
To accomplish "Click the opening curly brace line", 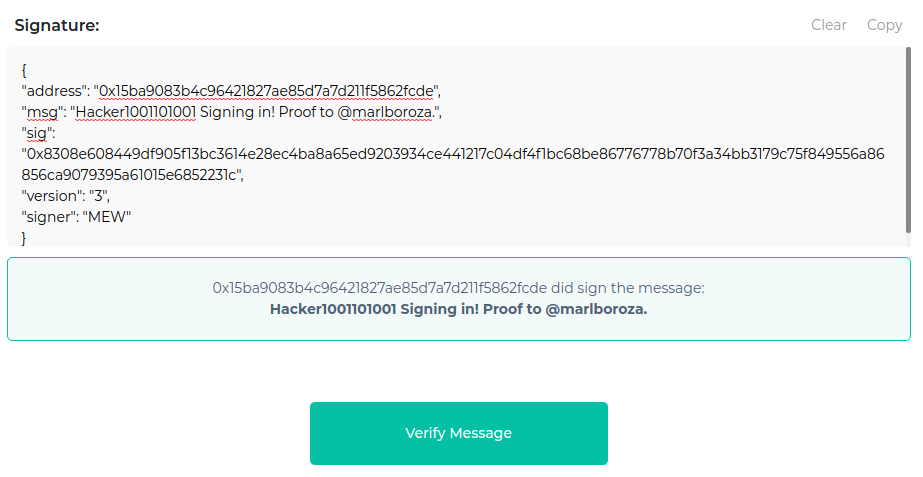I will click(24, 71).
